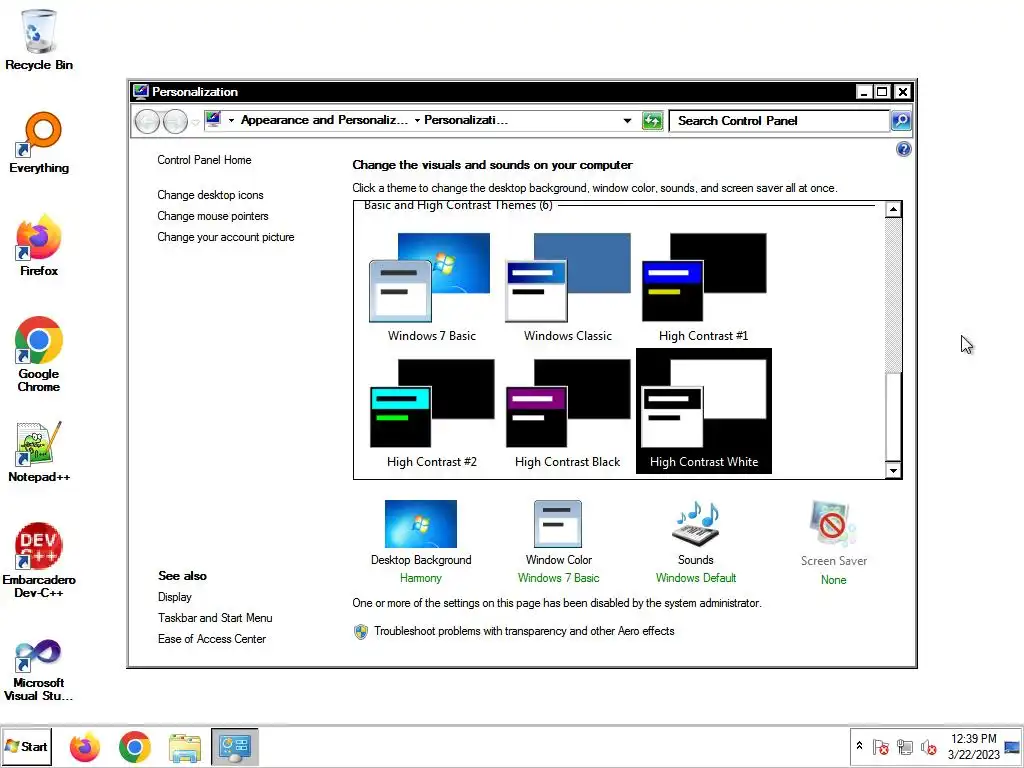This screenshot has height=768, width=1024.
Task: Open the Change your account picture link
Action: [226, 237]
